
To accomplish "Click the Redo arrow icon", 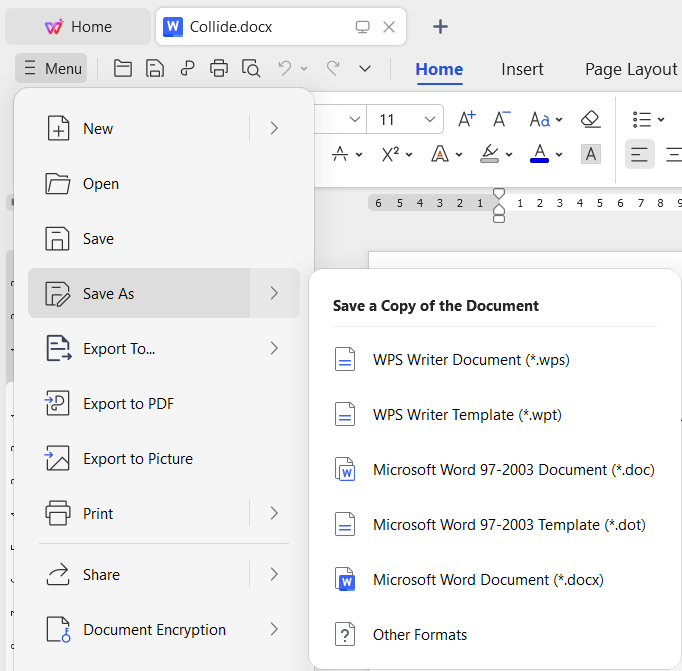I will pyautogui.click(x=333, y=68).
